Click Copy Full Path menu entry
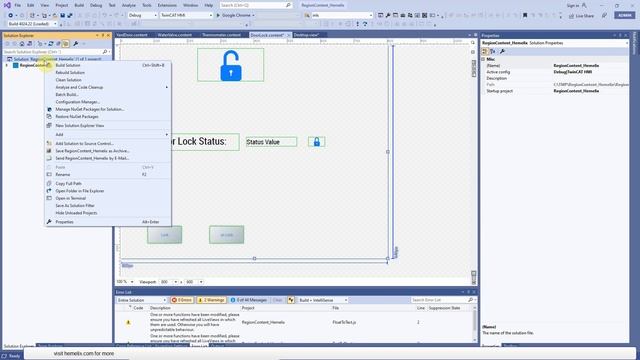This screenshot has height=360, width=640. point(108,183)
